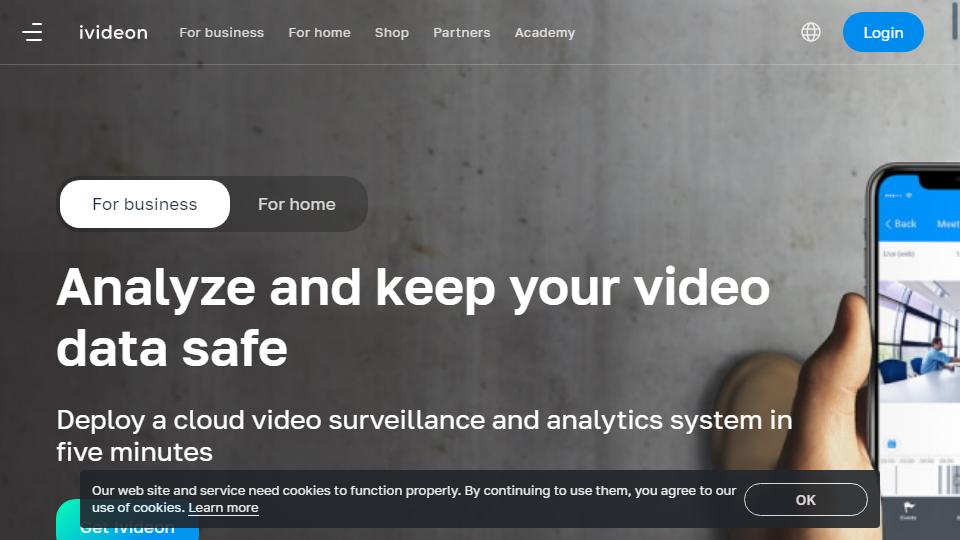Viewport: 960px width, 540px height.
Task: Open the globe language selector
Action: coord(811,32)
